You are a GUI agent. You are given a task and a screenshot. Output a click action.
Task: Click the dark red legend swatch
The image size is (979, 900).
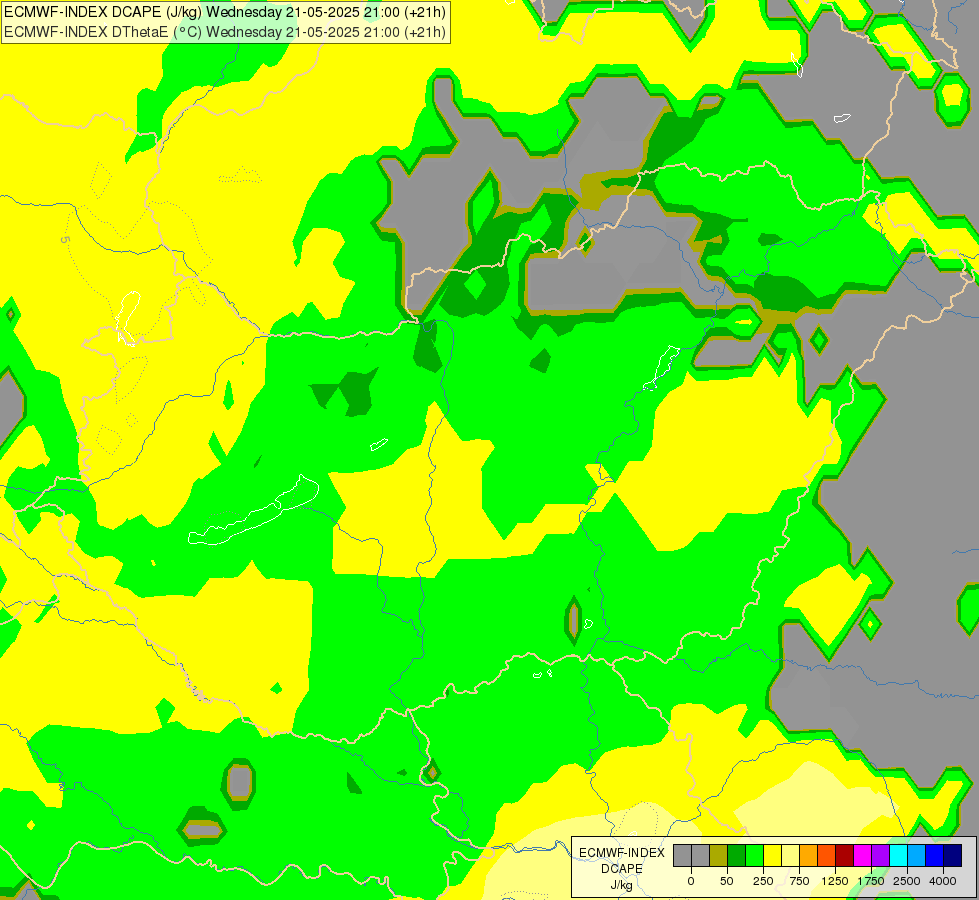[845, 856]
